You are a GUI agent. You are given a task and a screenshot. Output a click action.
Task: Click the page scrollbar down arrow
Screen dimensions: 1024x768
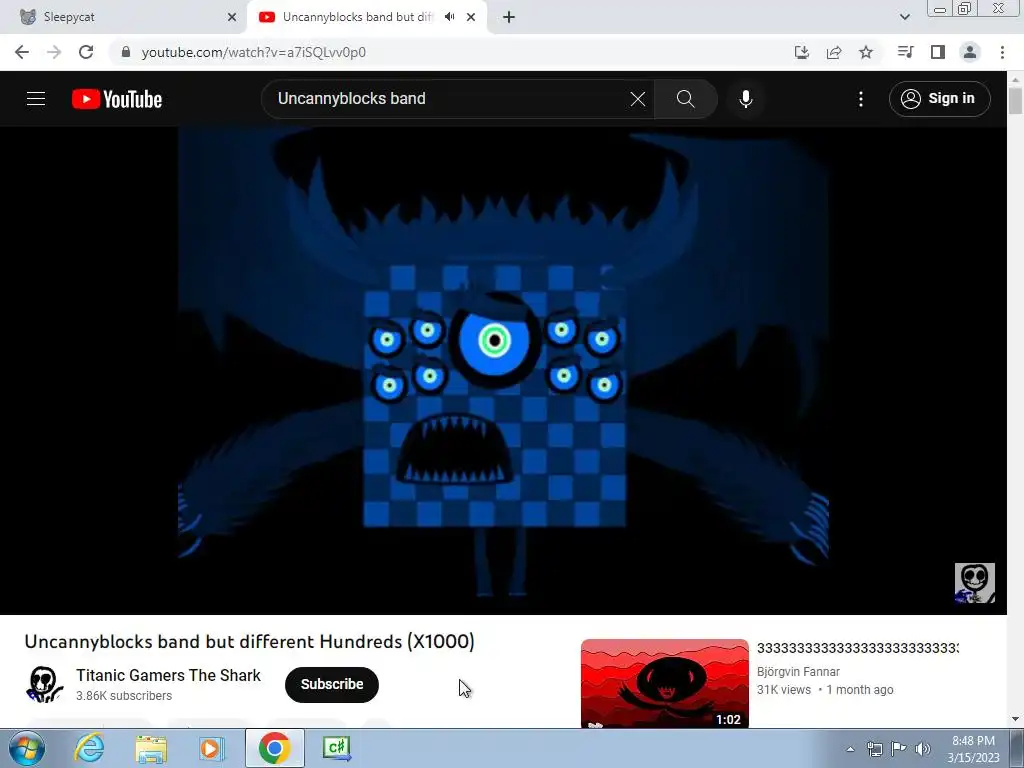(x=1016, y=719)
